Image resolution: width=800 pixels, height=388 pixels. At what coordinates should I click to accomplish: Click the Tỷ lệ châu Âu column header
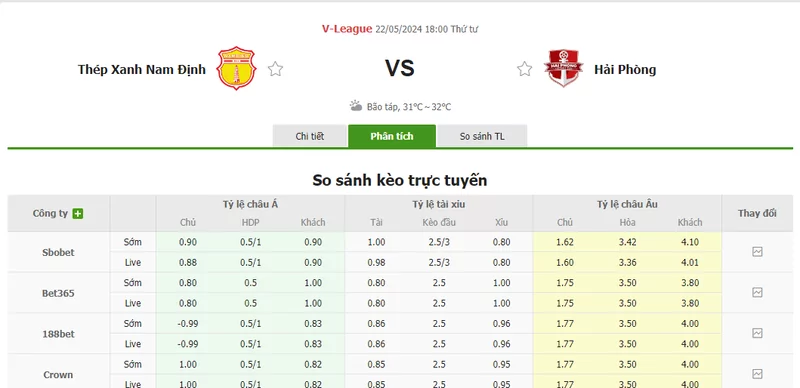[627, 204]
